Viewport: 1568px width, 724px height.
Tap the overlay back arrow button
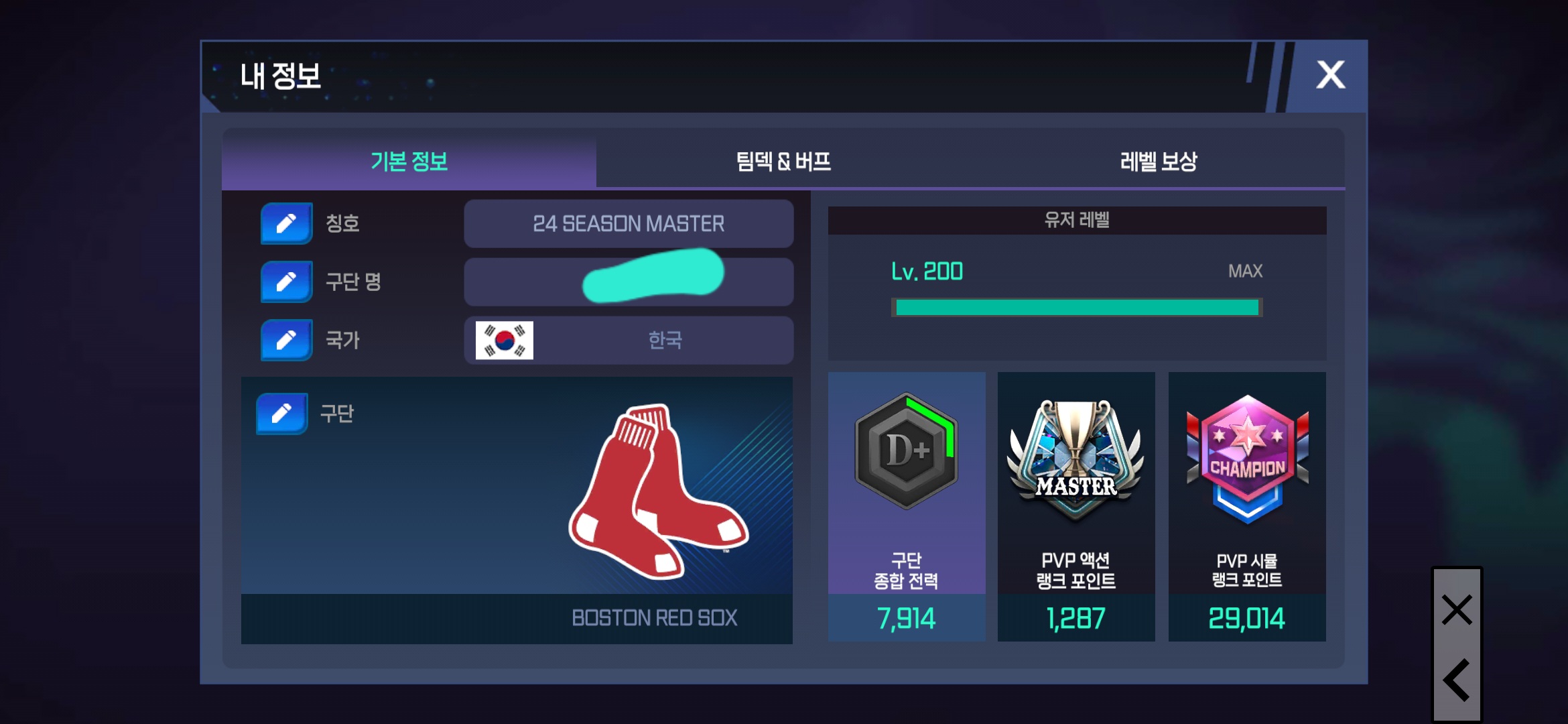(x=1457, y=680)
